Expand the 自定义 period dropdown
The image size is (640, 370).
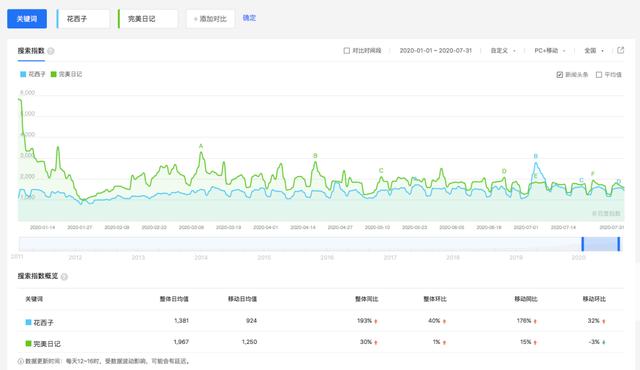coord(503,51)
